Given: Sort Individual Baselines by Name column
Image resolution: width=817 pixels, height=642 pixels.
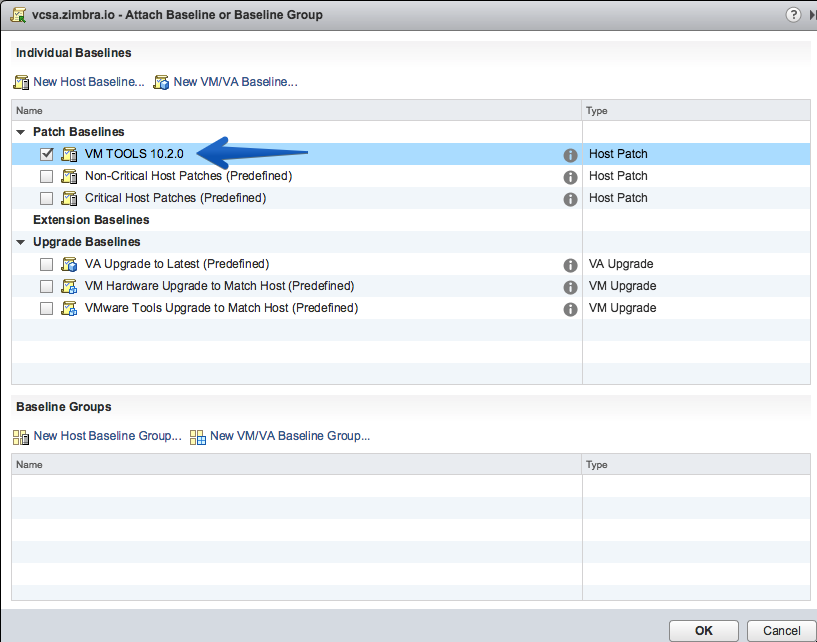Looking at the screenshot, I should (x=296, y=110).
